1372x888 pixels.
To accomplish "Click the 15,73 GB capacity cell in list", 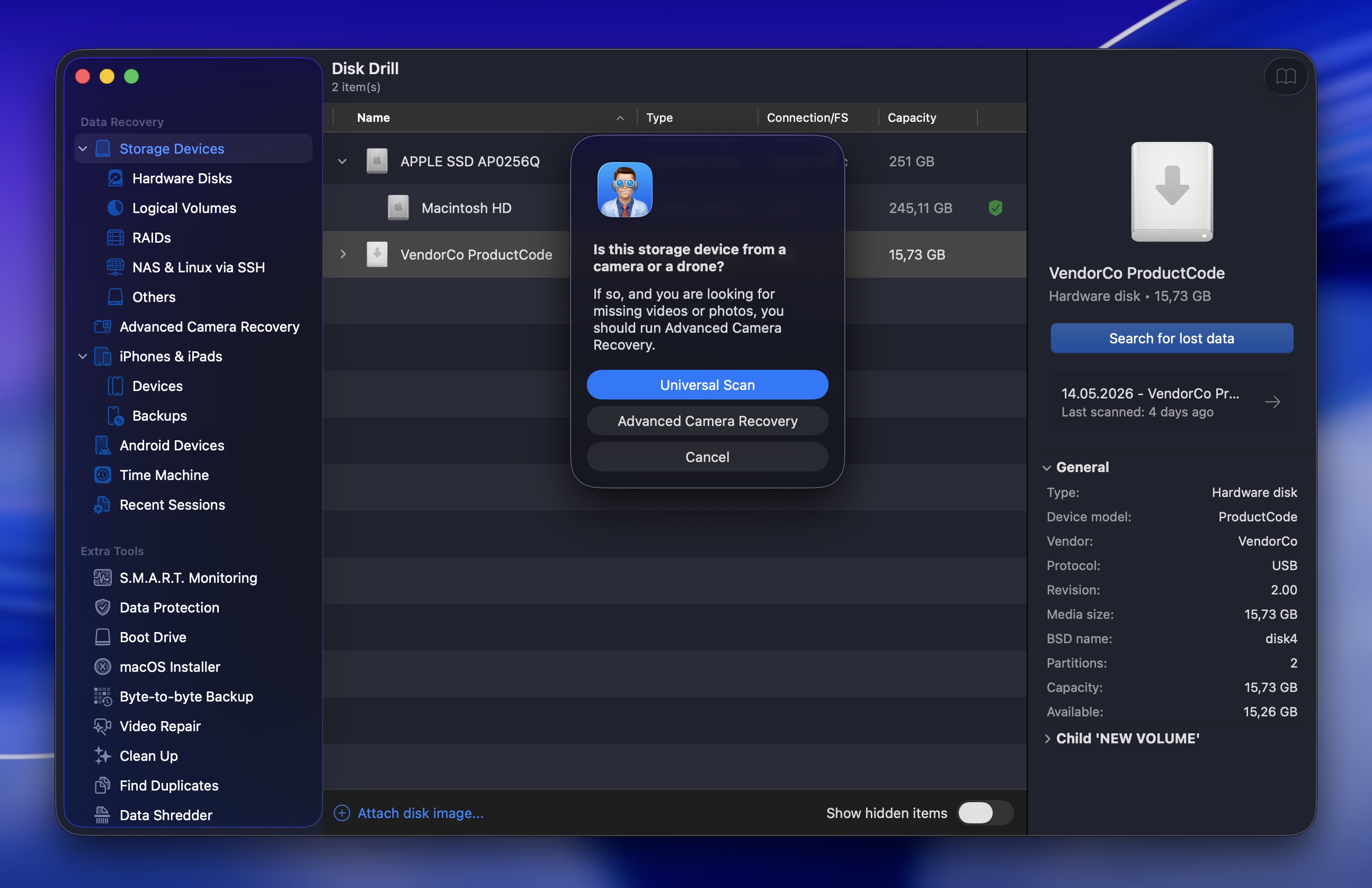I will (x=916, y=254).
